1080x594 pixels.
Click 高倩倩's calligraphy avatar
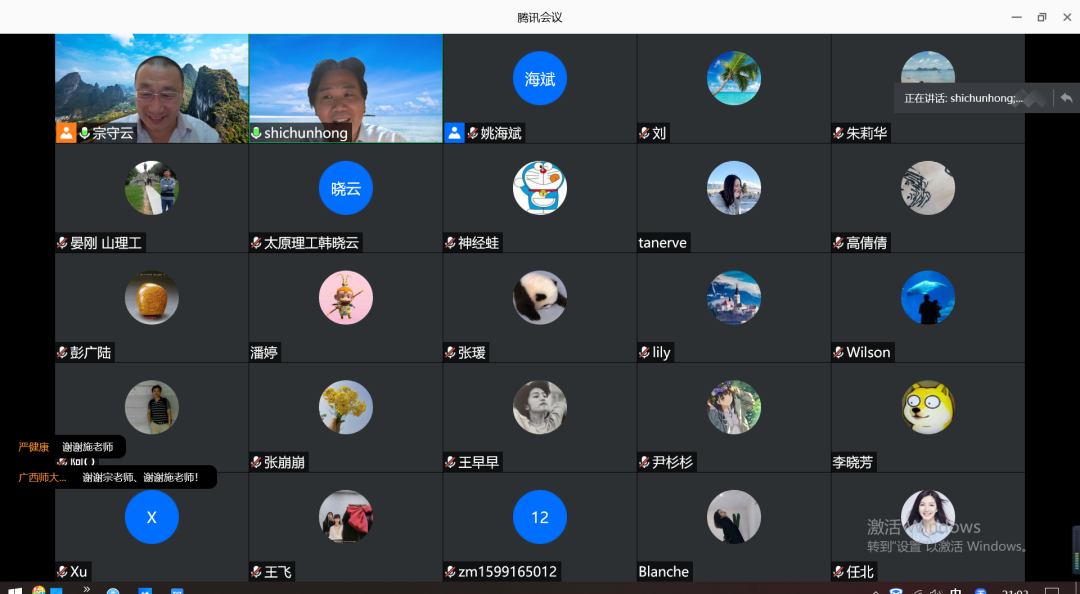[928, 188]
